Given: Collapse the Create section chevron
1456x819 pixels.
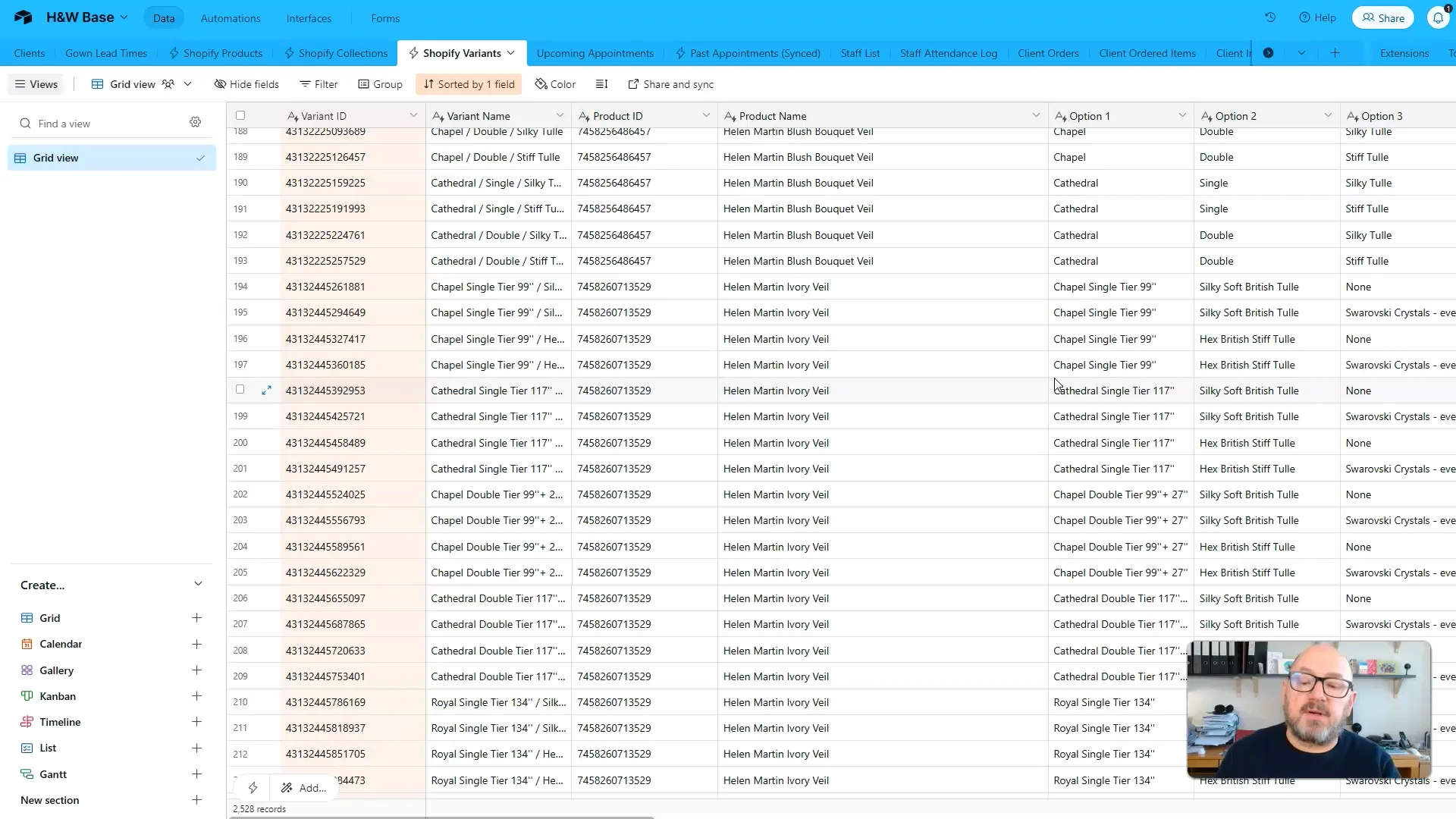Looking at the screenshot, I should pyautogui.click(x=198, y=585).
